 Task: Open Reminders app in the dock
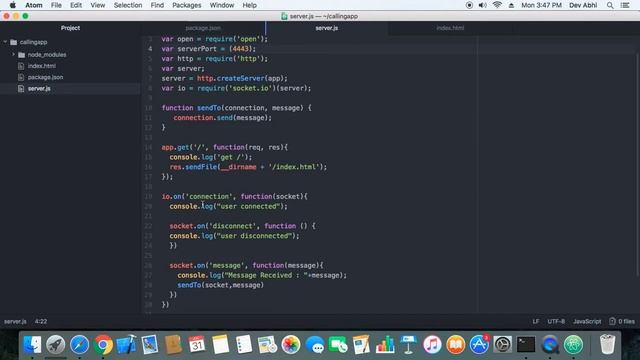pyautogui.click(x=244, y=344)
